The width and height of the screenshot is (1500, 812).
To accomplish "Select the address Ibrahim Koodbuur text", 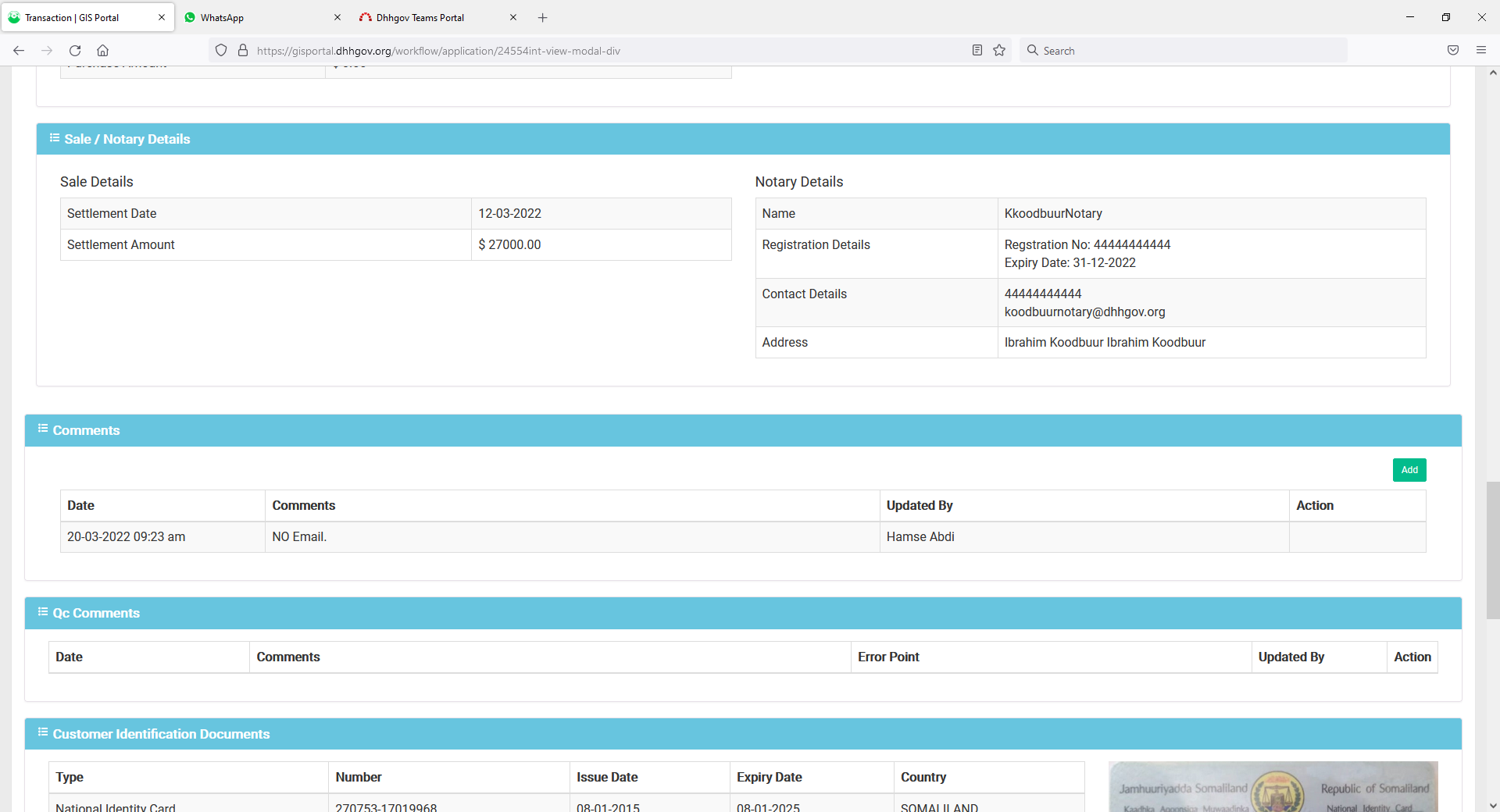I will (1105, 342).
